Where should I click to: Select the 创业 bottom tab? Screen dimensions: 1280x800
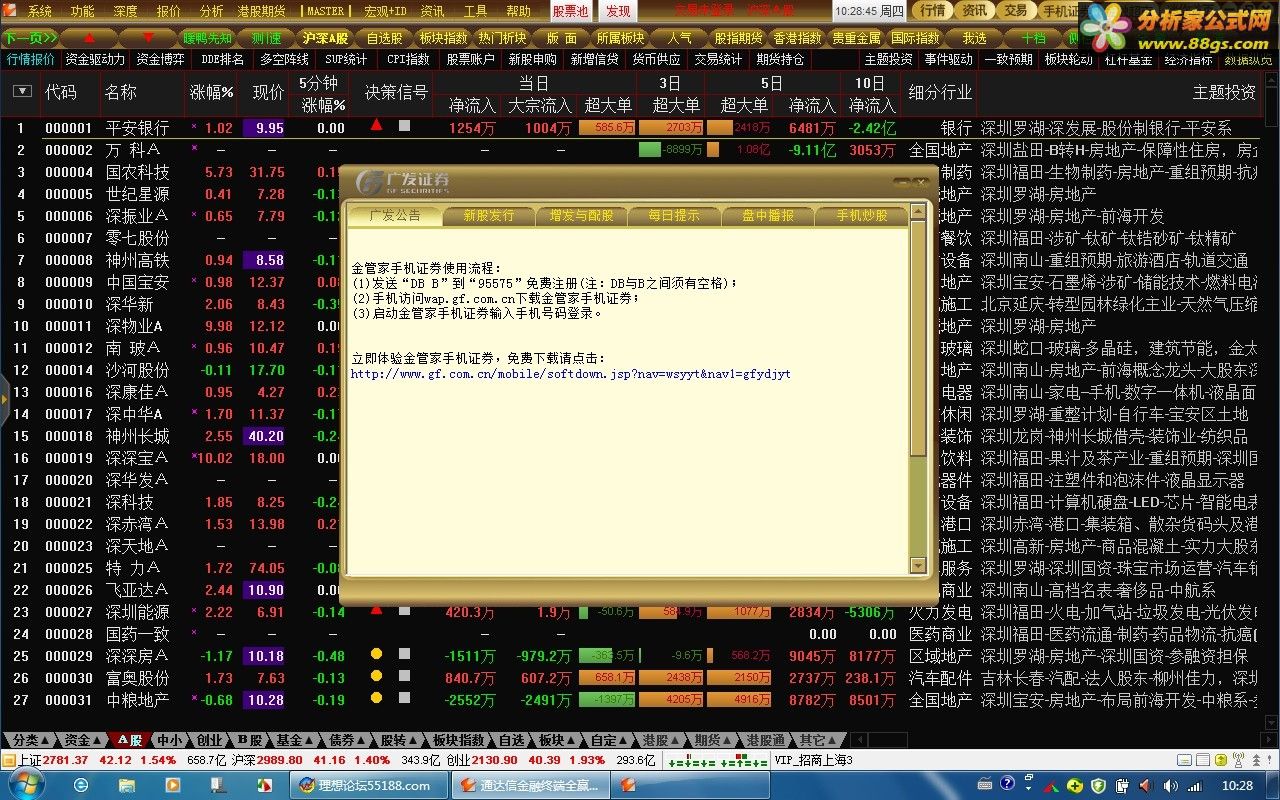click(209, 740)
